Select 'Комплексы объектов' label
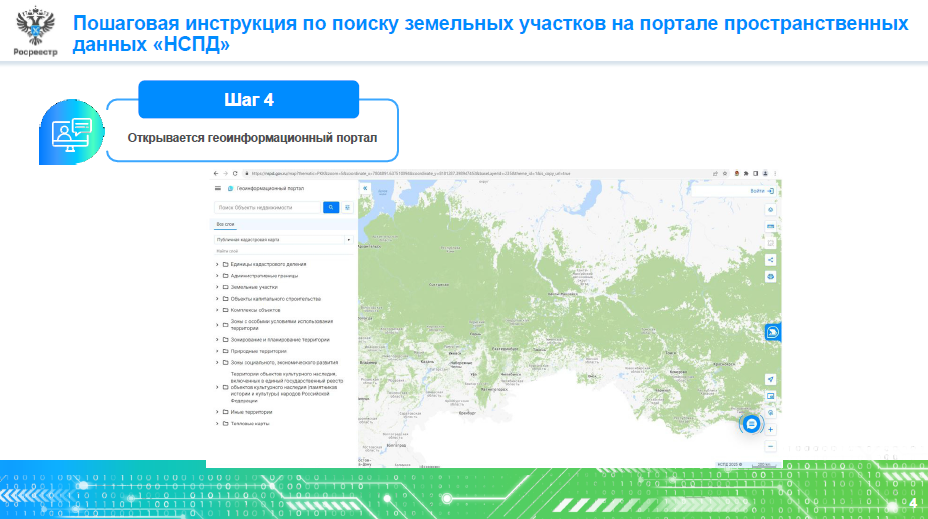928x519 pixels. 255,310
